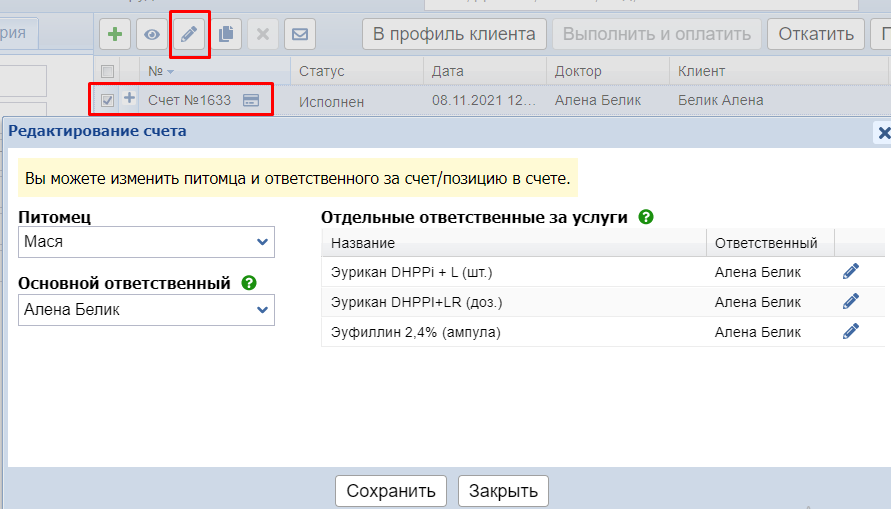Open the Питомец dropdown showing Мася
Image resolution: width=891 pixels, height=509 pixels.
pyautogui.click(x=146, y=242)
